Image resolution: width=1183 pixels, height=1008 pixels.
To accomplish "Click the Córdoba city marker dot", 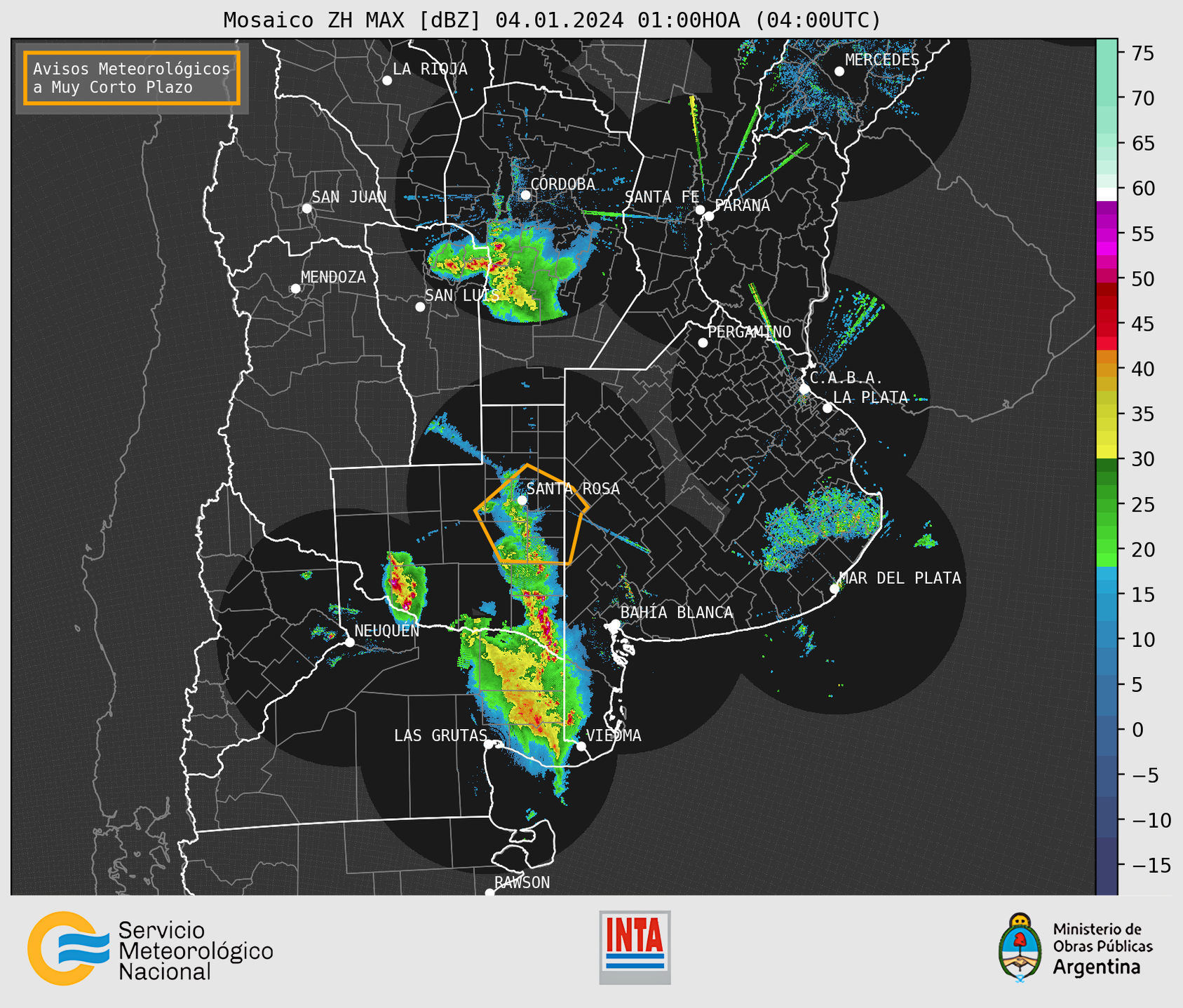I will pyautogui.click(x=525, y=195).
